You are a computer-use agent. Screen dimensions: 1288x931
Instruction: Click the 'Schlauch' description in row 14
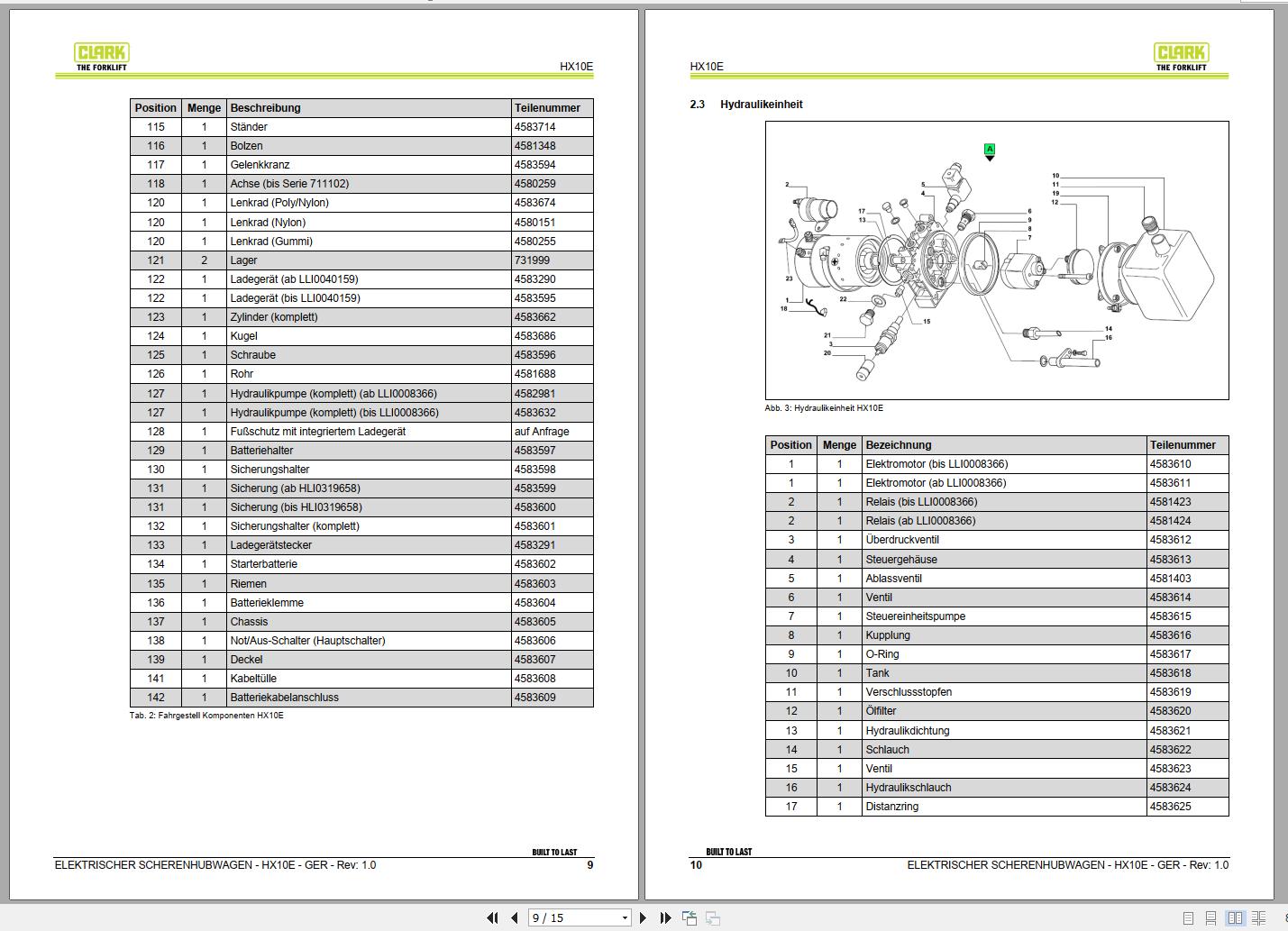coord(887,750)
